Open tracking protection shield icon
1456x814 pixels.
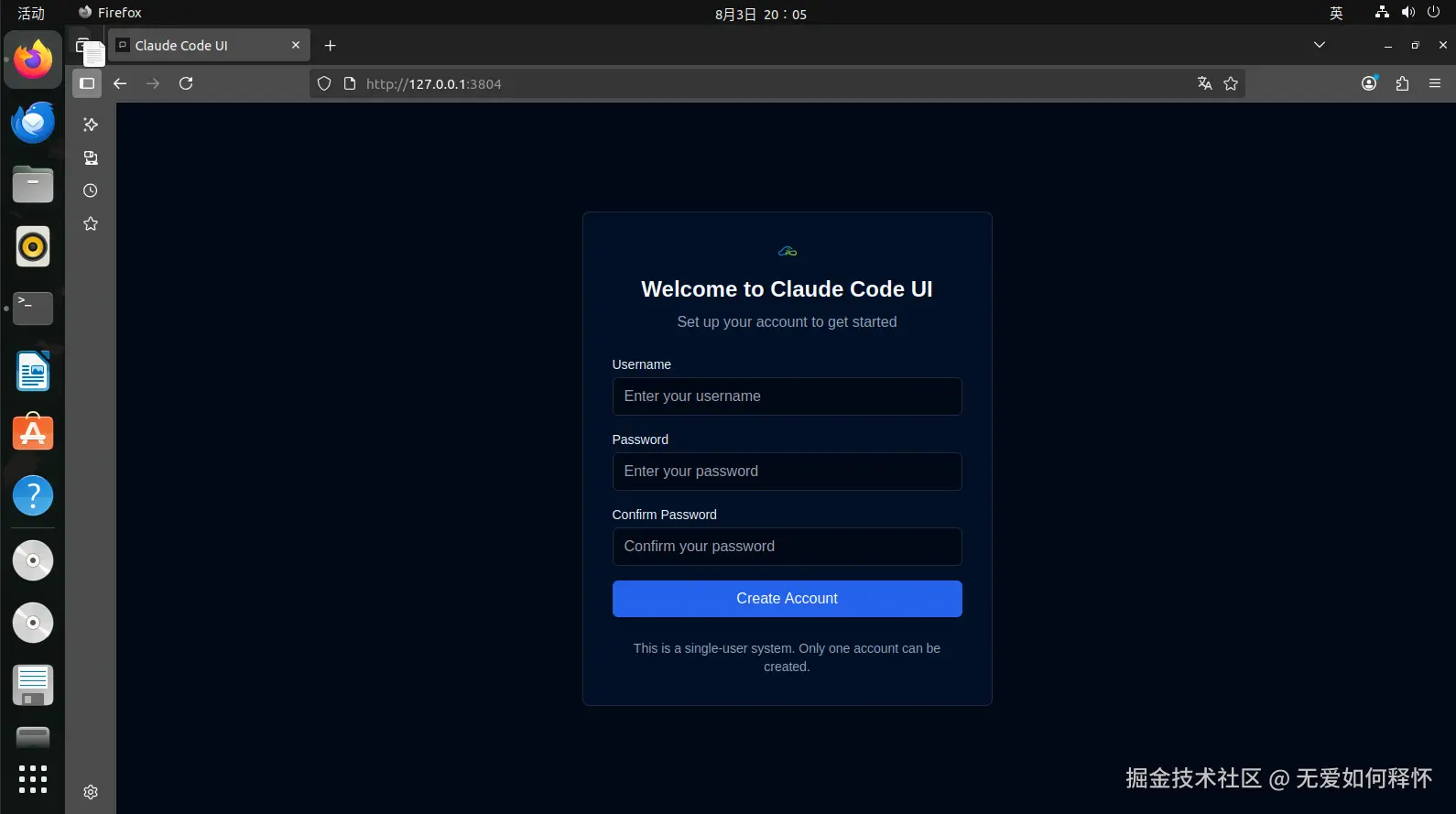click(324, 83)
